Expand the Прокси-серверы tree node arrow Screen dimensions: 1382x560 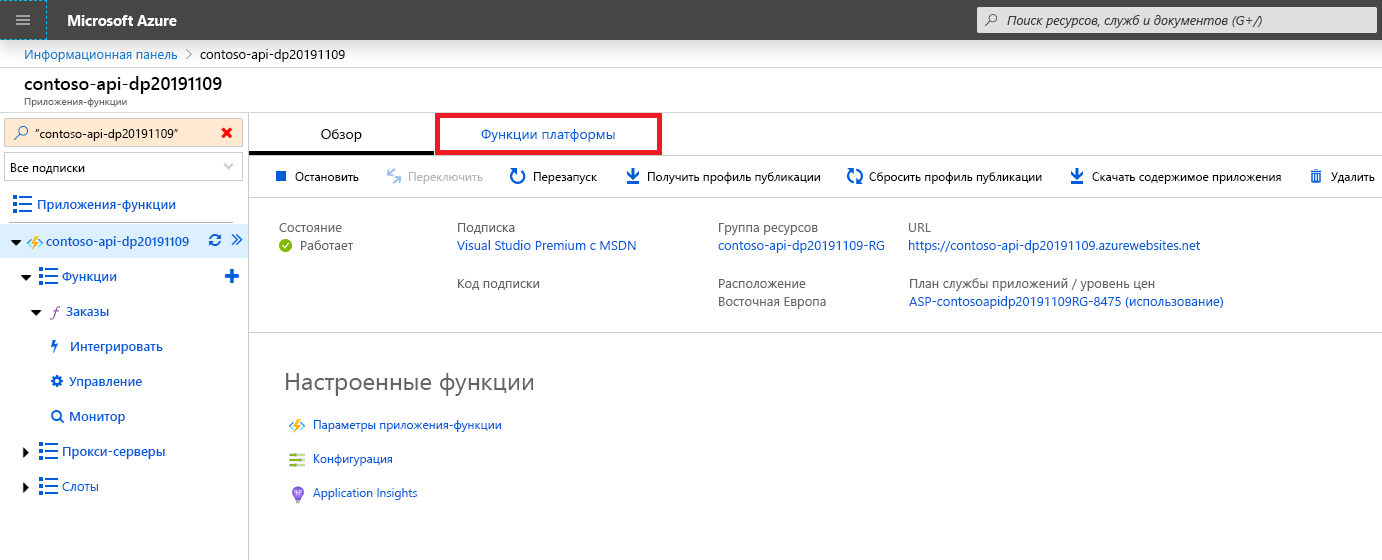26,452
